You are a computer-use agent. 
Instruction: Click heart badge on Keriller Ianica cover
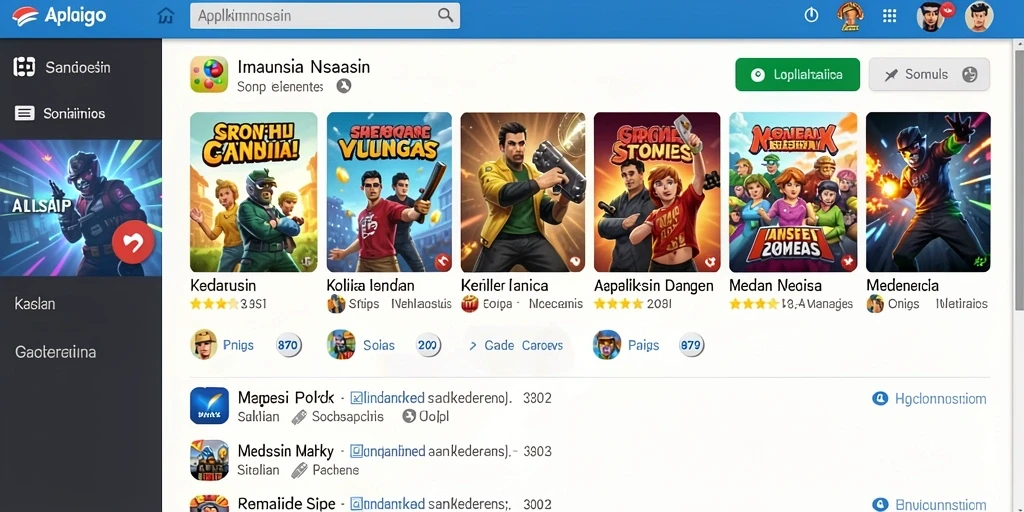click(575, 263)
